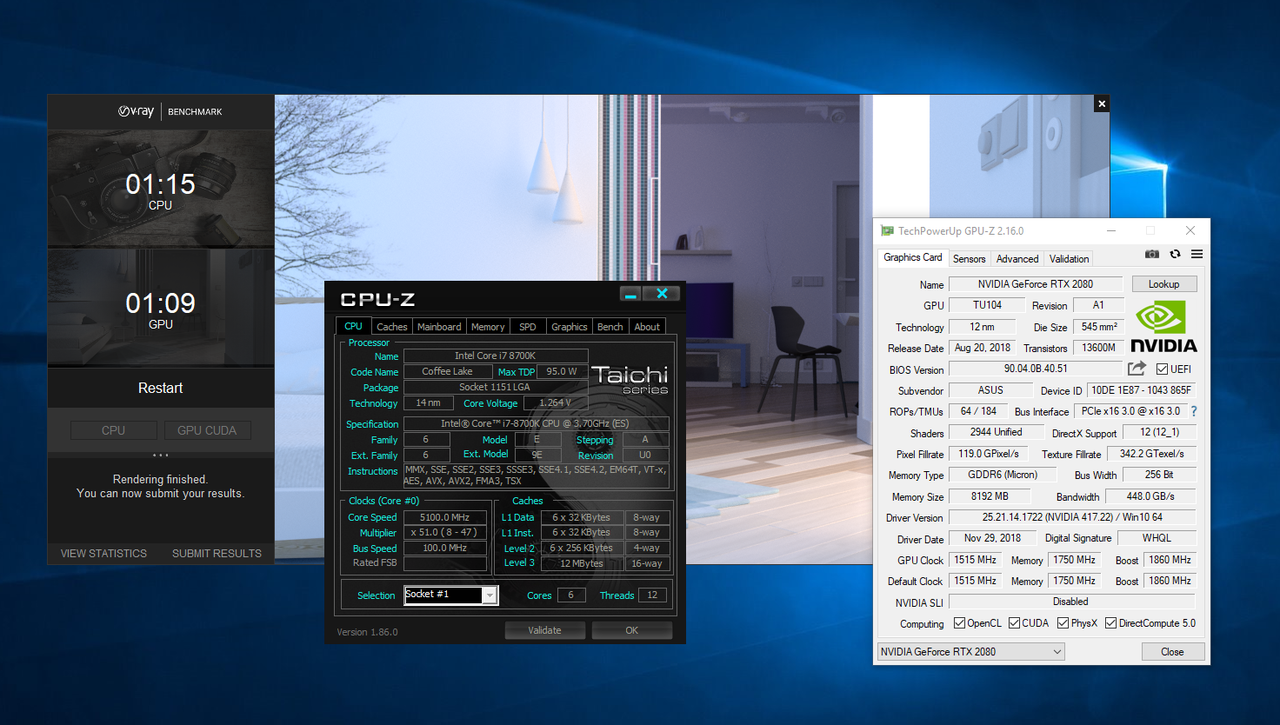Click the V-Ray Benchmark logo header
The width and height of the screenshot is (1280, 725).
tap(169, 112)
